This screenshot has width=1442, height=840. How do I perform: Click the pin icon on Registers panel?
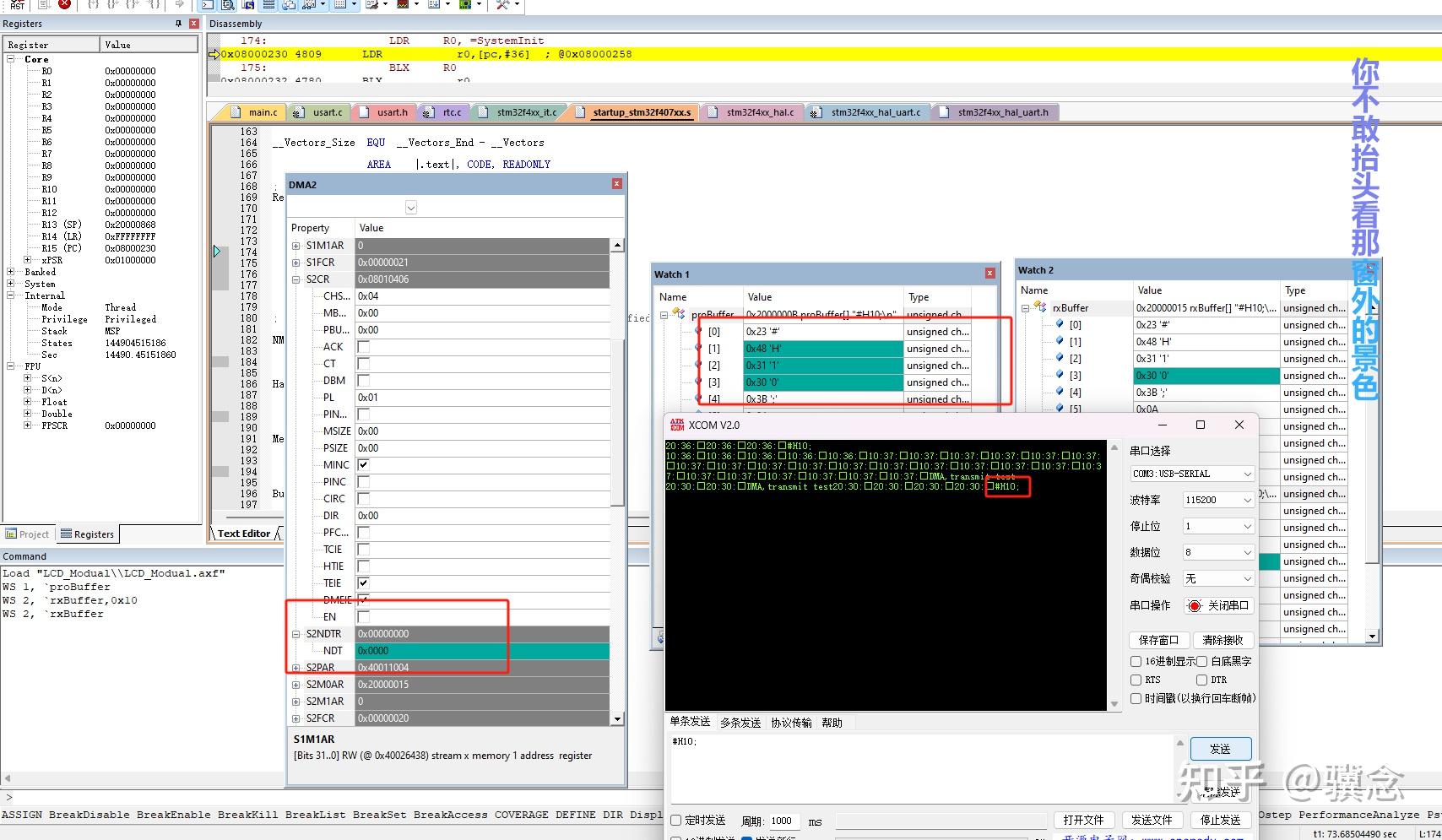[x=178, y=24]
